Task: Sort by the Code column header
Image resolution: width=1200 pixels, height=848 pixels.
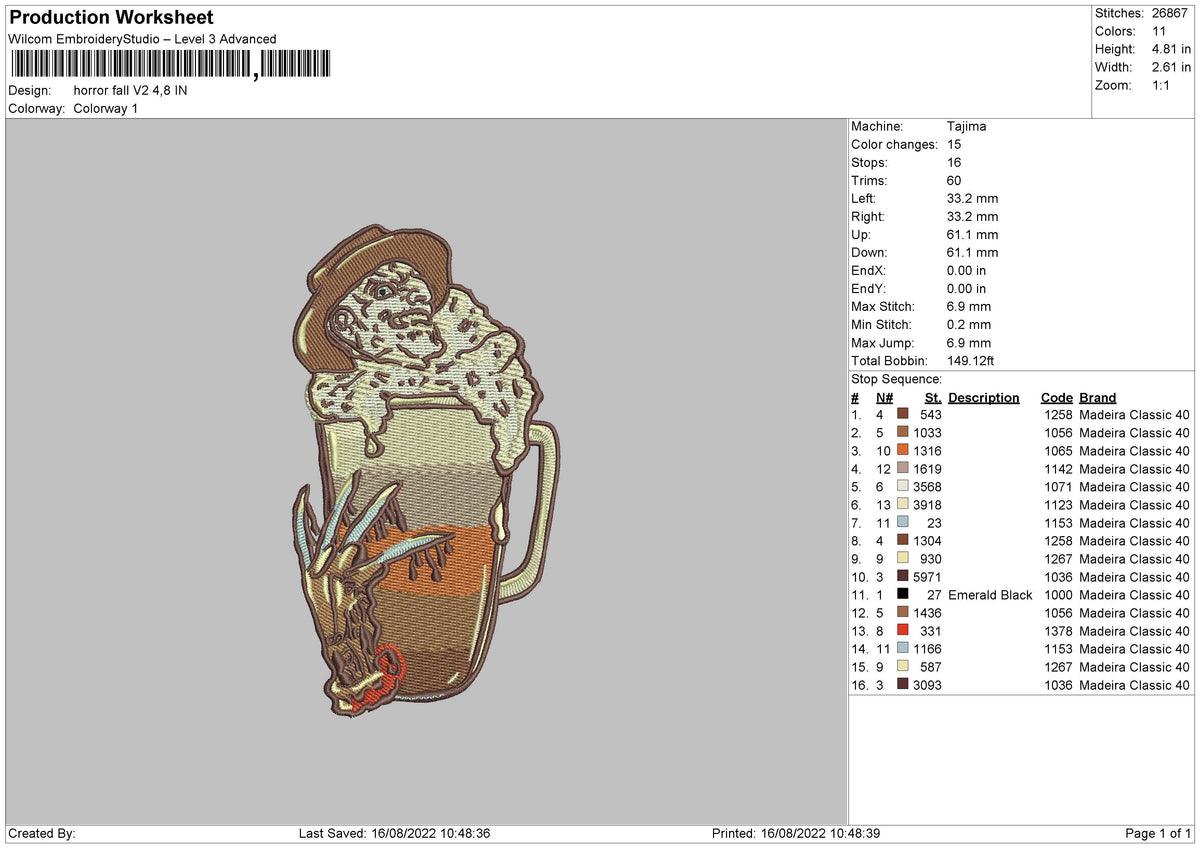Action: [x=1056, y=397]
